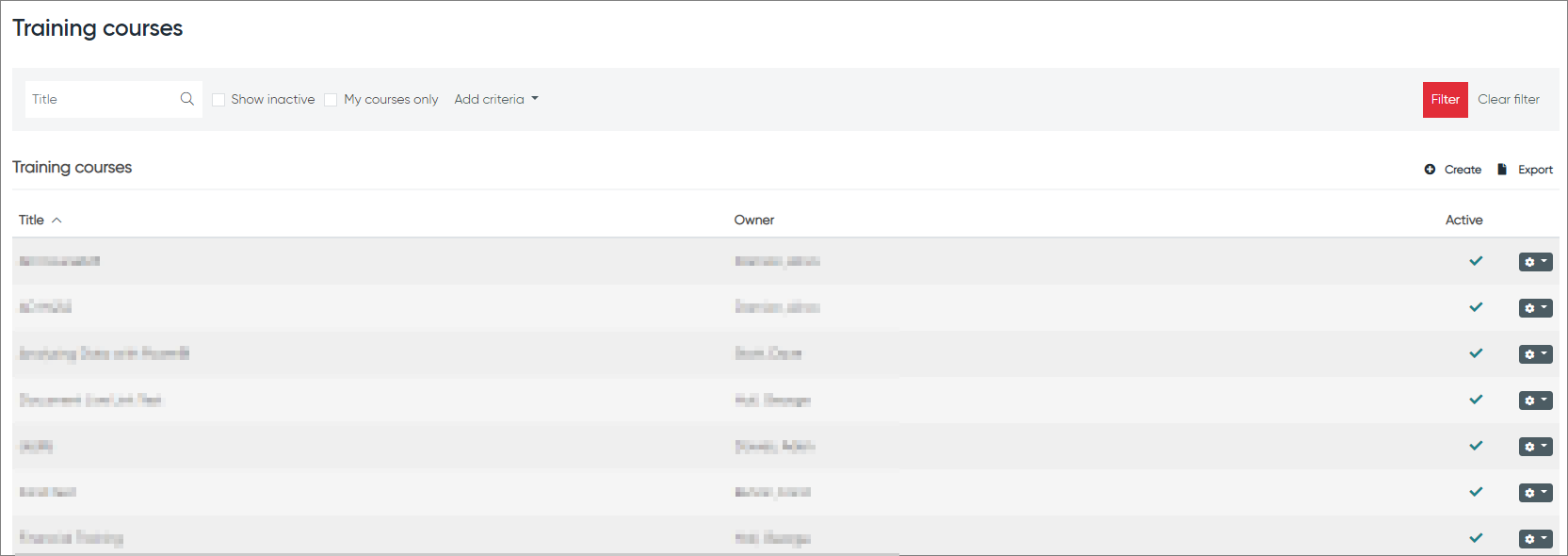The width and height of the screenshot is (1568, 556).
Task: Open gear actions menu for third course row
Action: tap(1535, 354)
